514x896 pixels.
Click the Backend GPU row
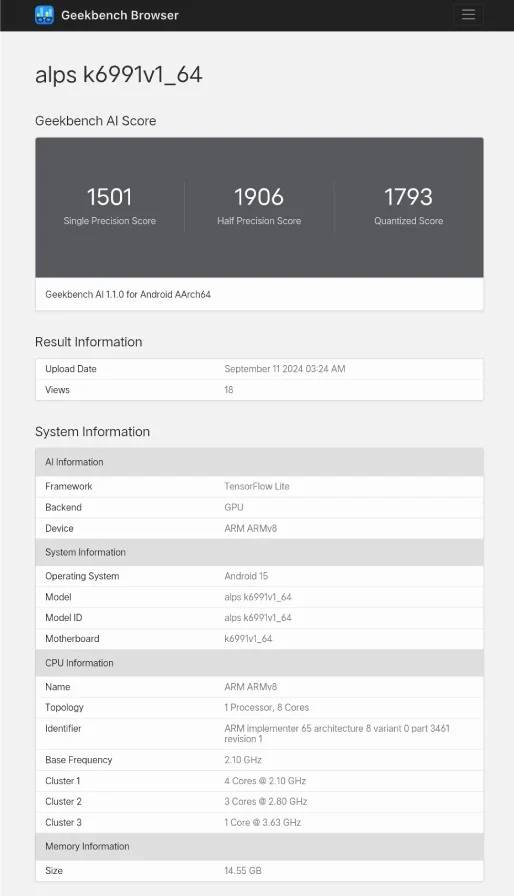coord(259,507)
